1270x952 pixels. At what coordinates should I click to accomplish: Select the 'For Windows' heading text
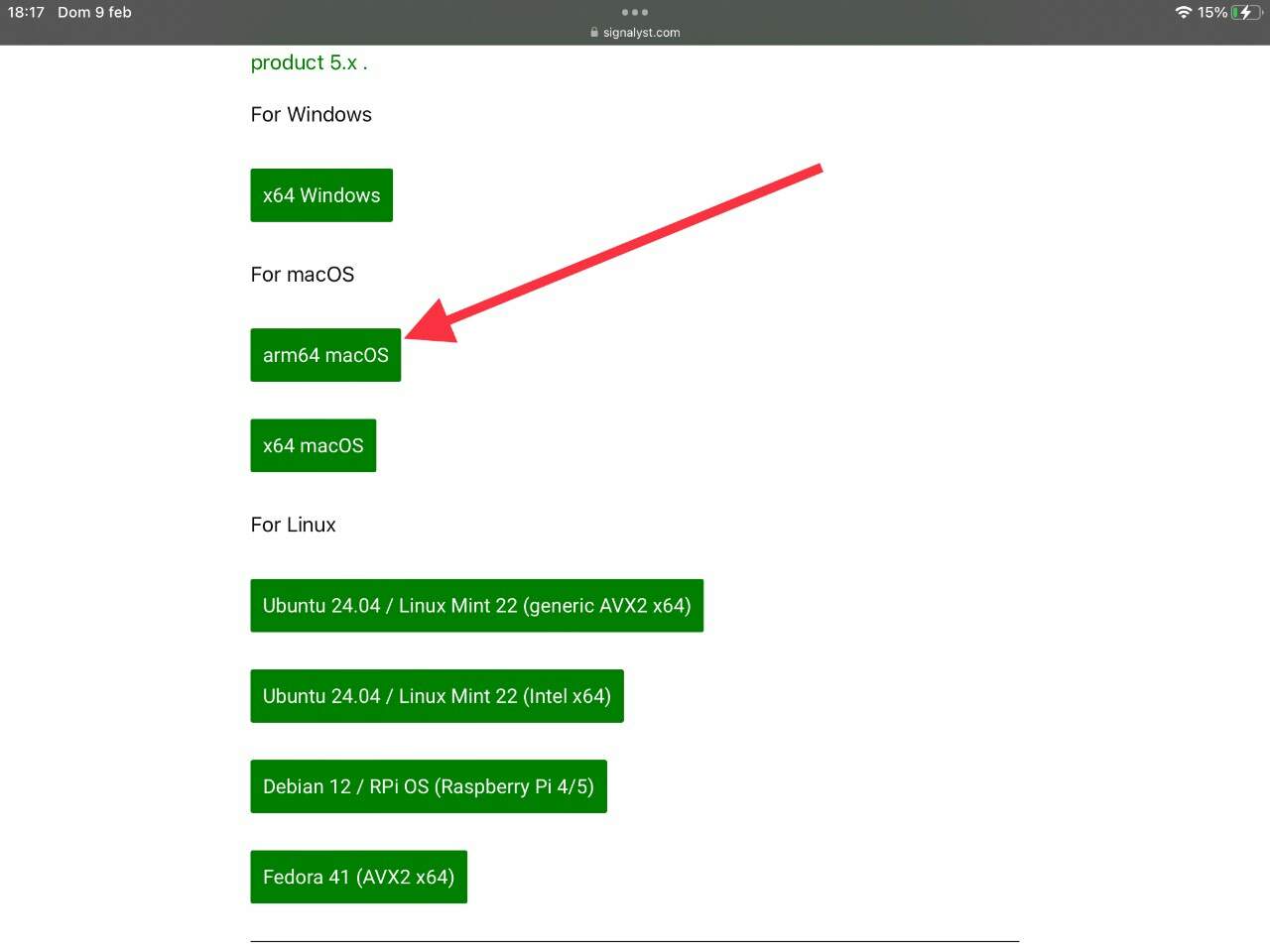[x=311, y=114]
